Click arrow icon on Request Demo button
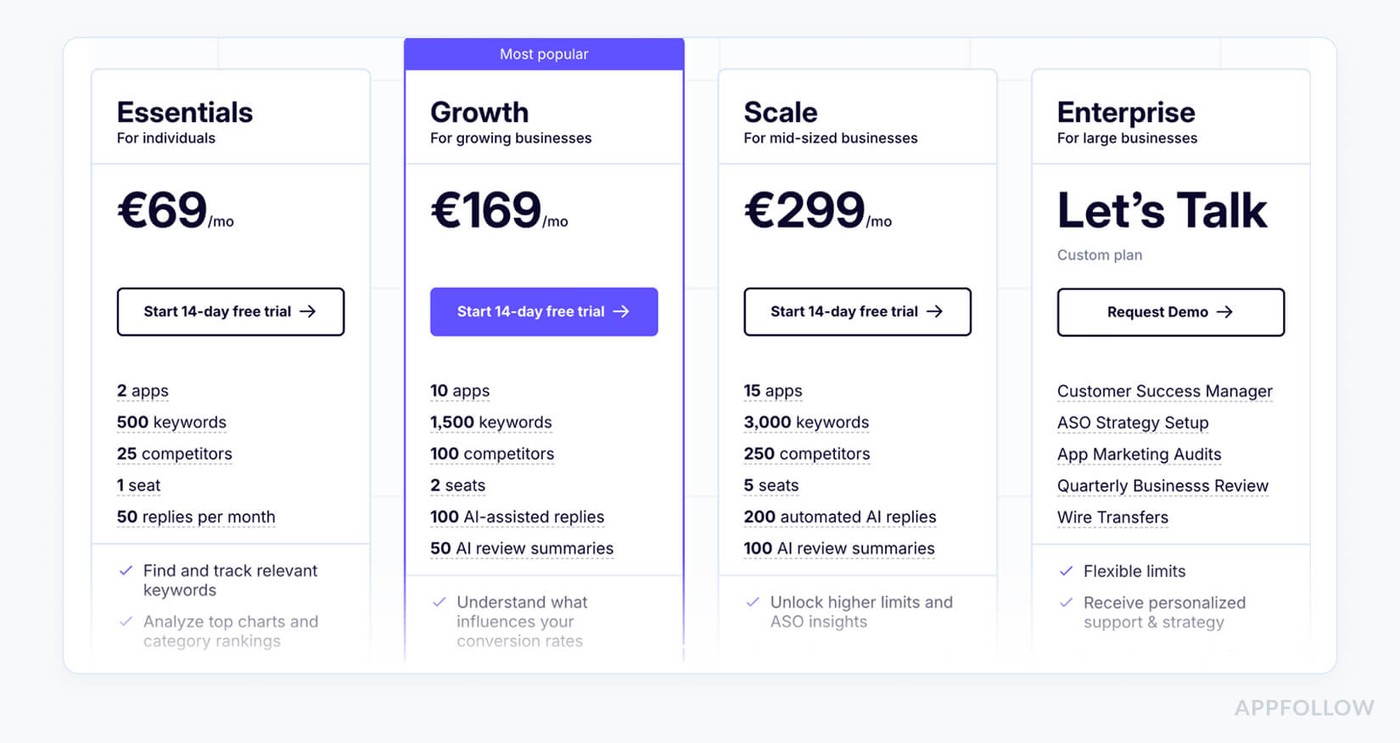This screenshot has height=743, width=1400. tap(1225, 312)
